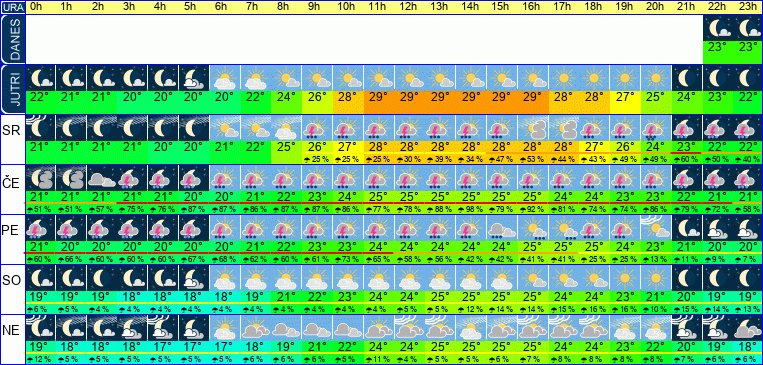Click the 98 % precipitation at ČE 14h

[x=471, y=208]
